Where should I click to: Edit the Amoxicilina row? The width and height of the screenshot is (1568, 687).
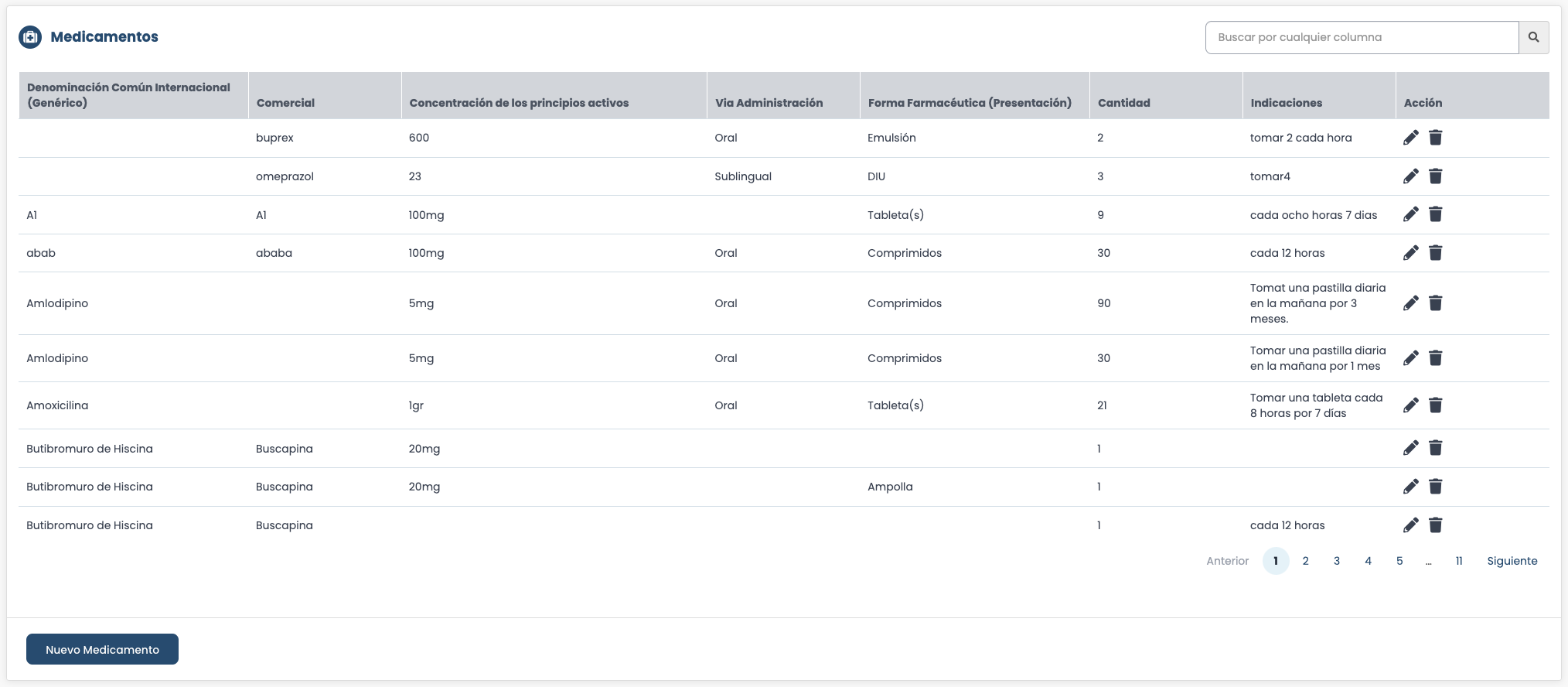pos(1411,405)
